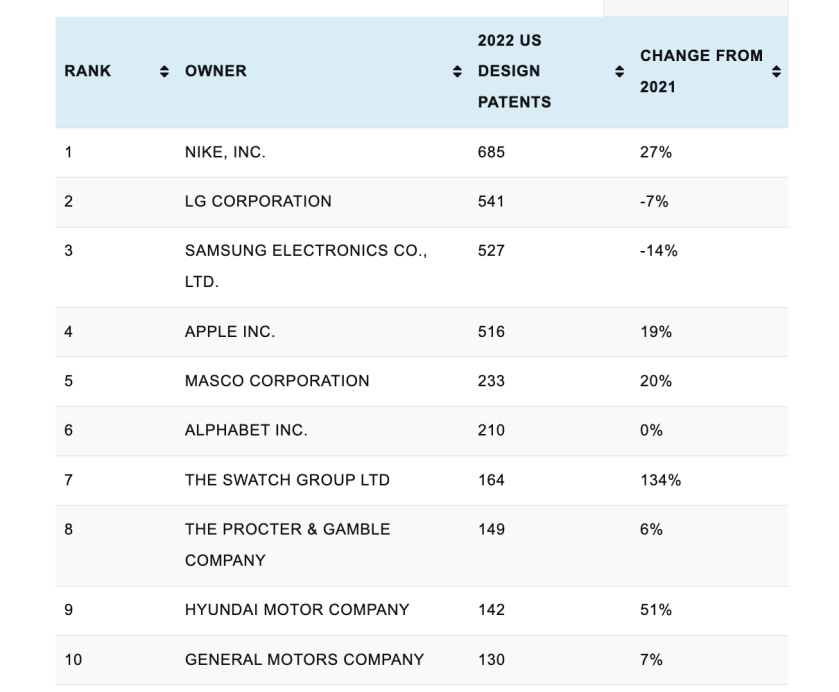The image size is (839, 692).
Task: Select THE SWATCH GROUP LTD row
Action: (287, 480)
